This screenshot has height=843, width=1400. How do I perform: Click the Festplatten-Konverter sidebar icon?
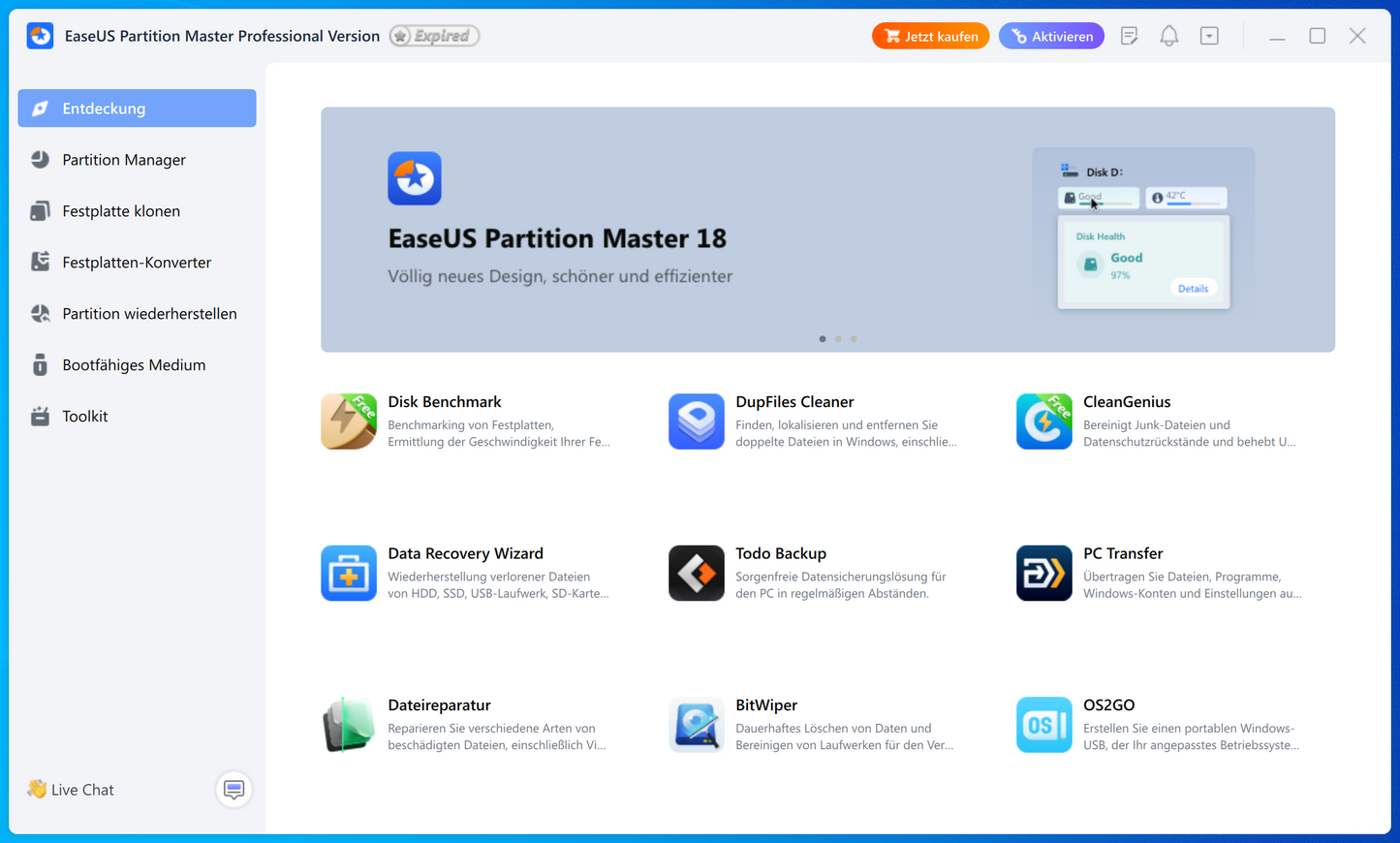pos(40,263)
